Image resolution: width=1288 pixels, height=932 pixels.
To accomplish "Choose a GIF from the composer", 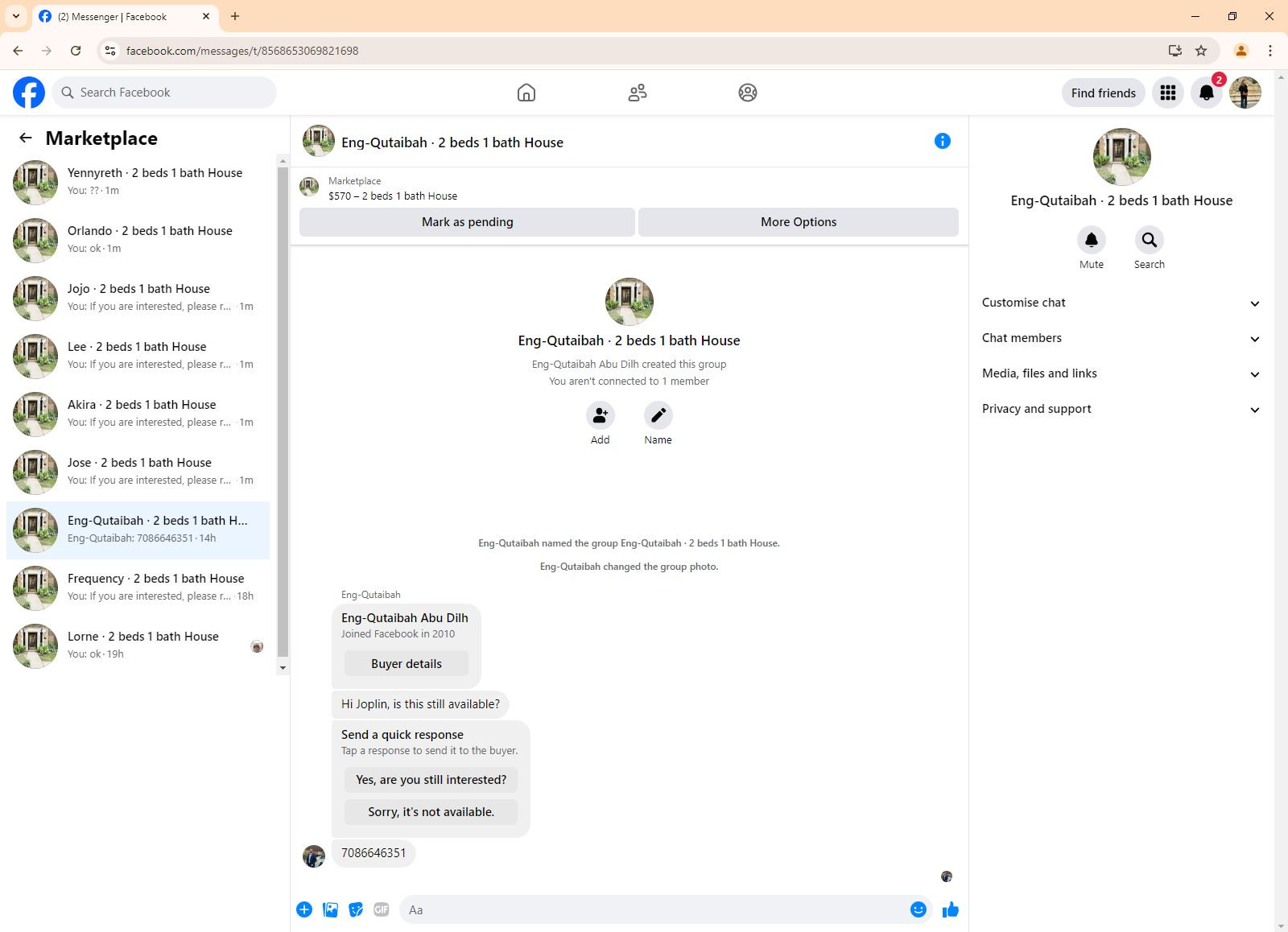I will click(382, 909).
